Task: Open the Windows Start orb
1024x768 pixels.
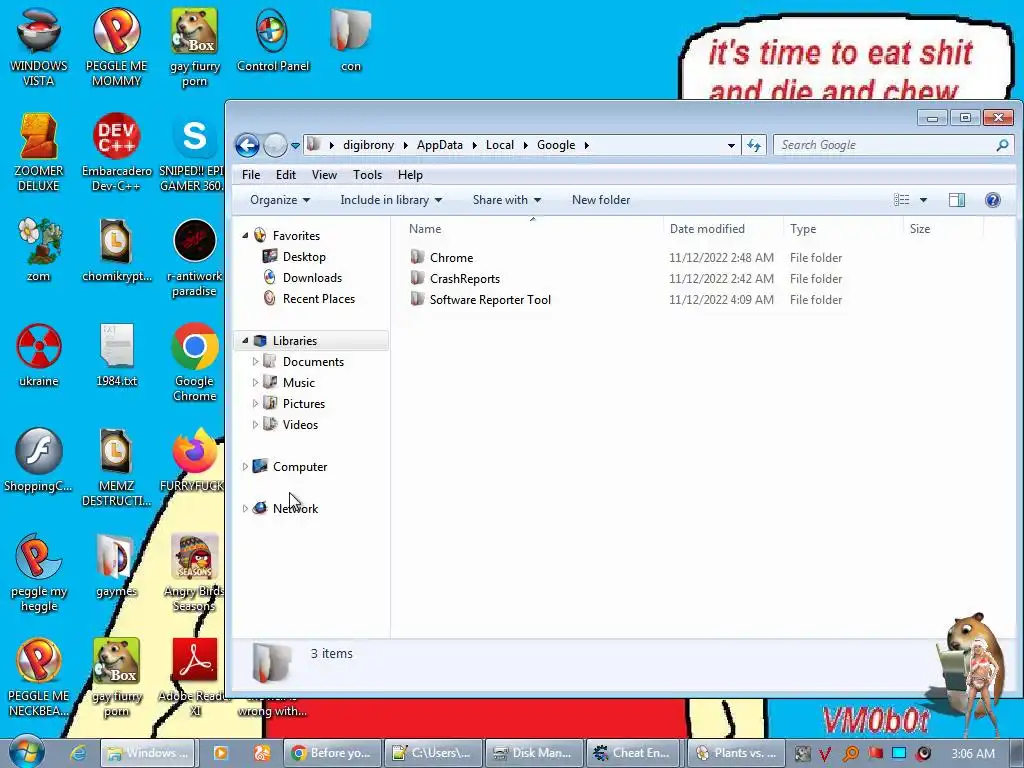Action: pyautogui.click(x=26, y=752)
